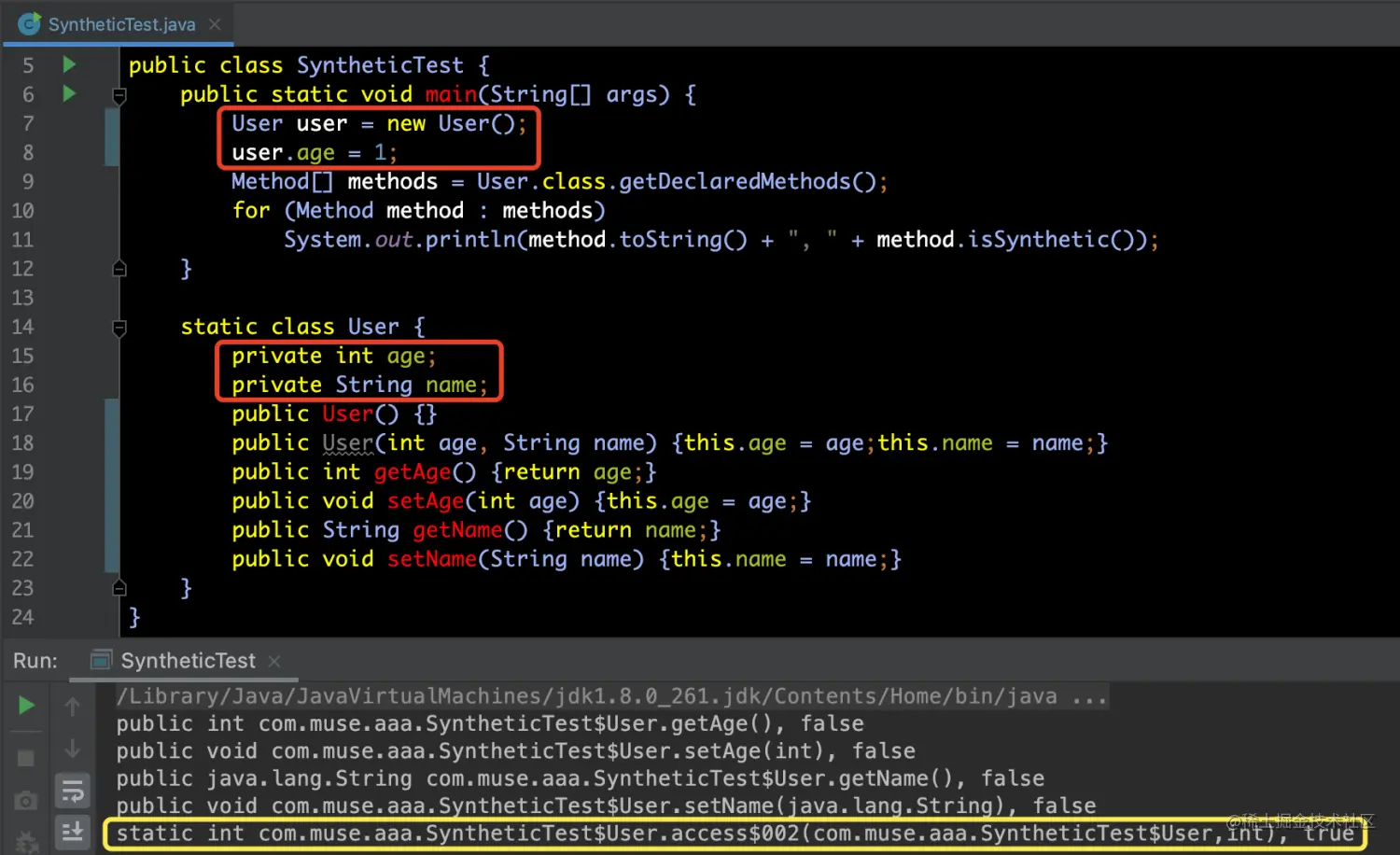Collapse the main method fold marker

tap(119, 95)
